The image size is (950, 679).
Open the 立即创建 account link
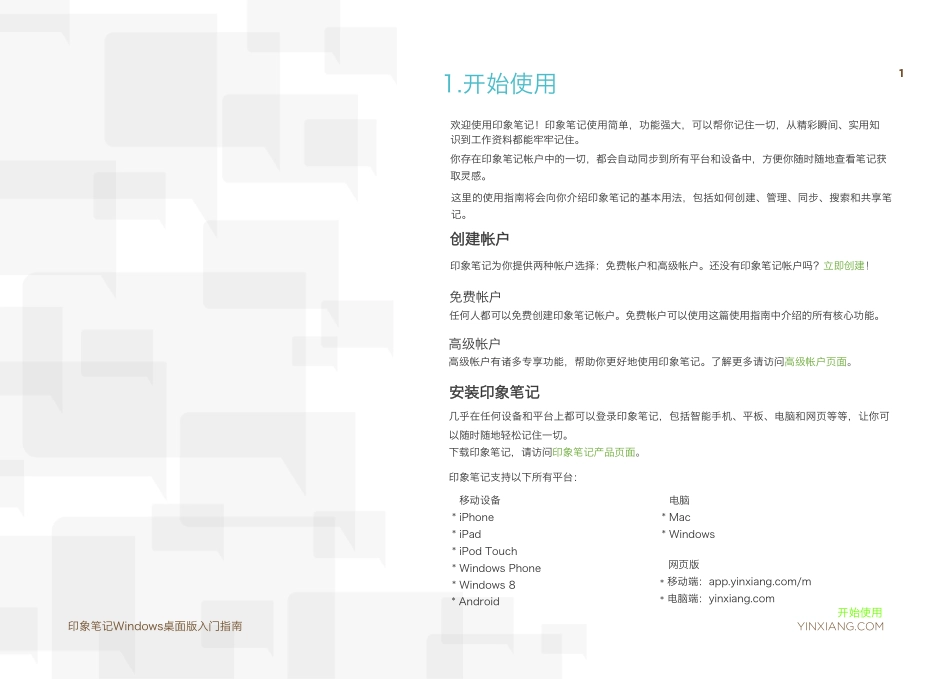(x=843, y=265)
